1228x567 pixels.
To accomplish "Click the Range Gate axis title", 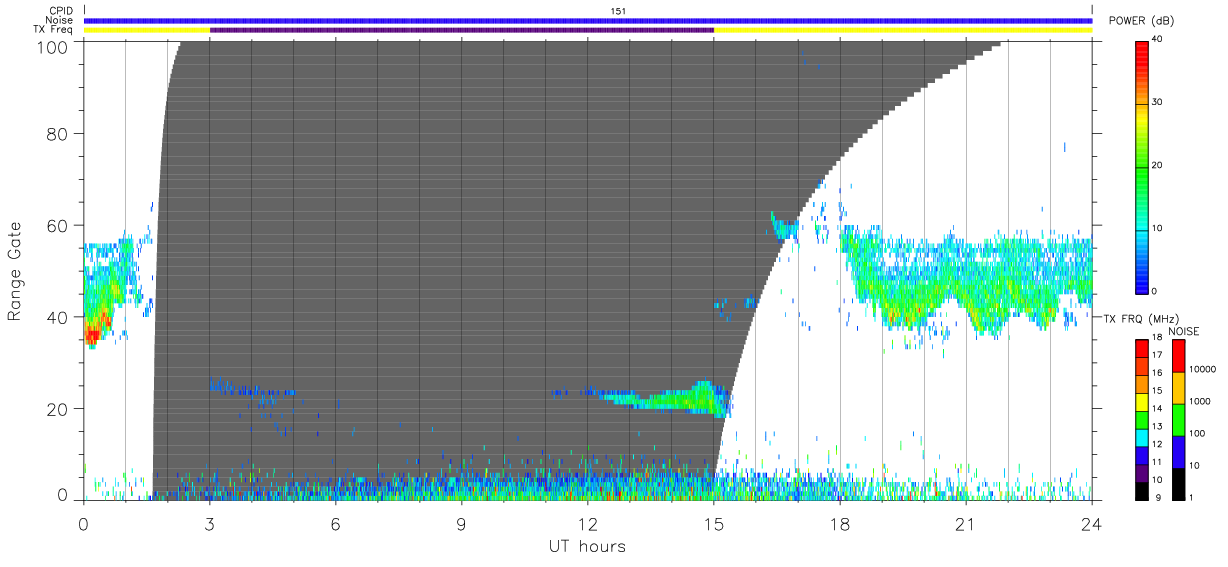I will click(x=15, y=271).
